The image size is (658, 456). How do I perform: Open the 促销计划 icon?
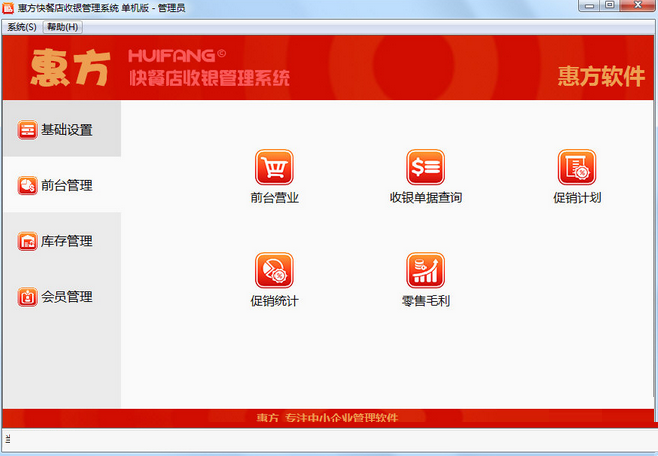point(577,167)
